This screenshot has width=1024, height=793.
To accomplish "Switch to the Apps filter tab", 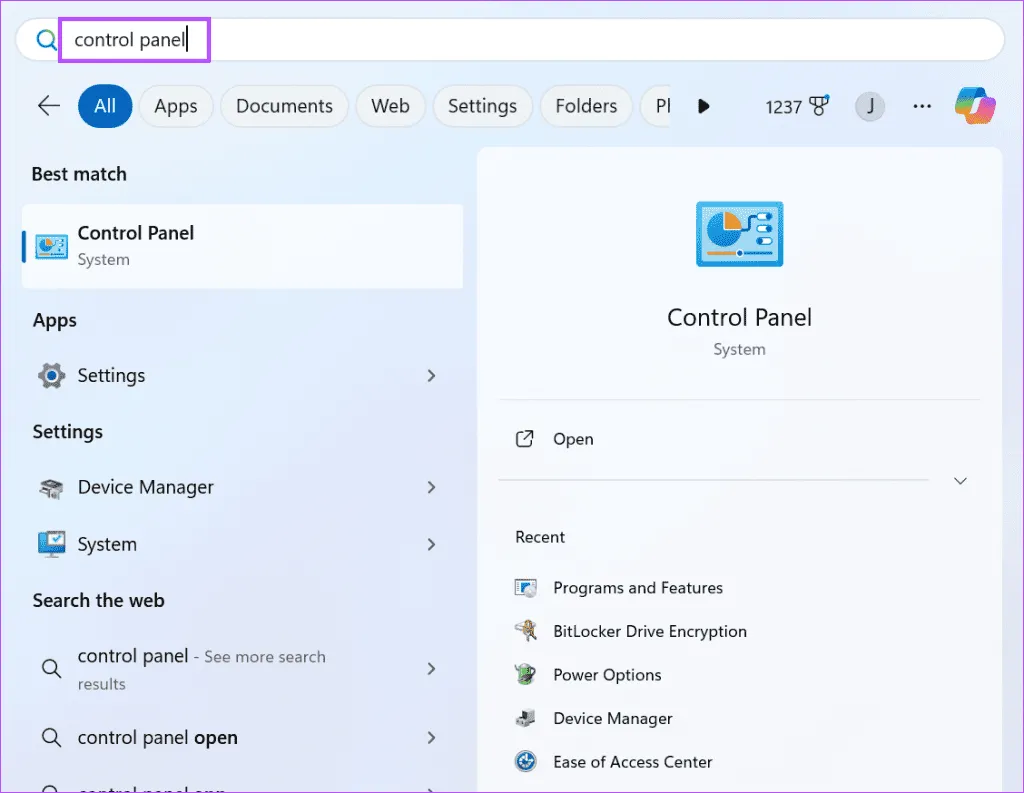I will click(x=176, y=106).
